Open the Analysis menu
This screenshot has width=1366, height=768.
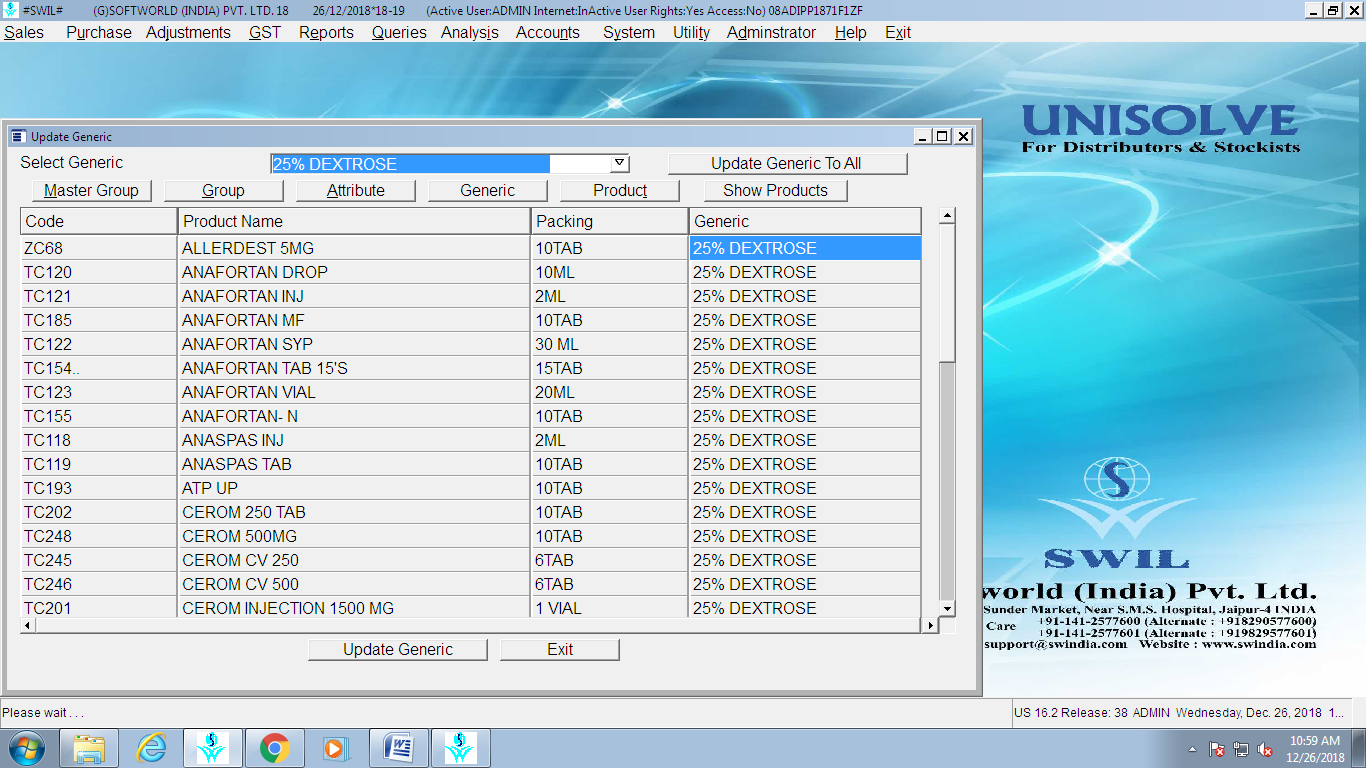click(470, 32)
